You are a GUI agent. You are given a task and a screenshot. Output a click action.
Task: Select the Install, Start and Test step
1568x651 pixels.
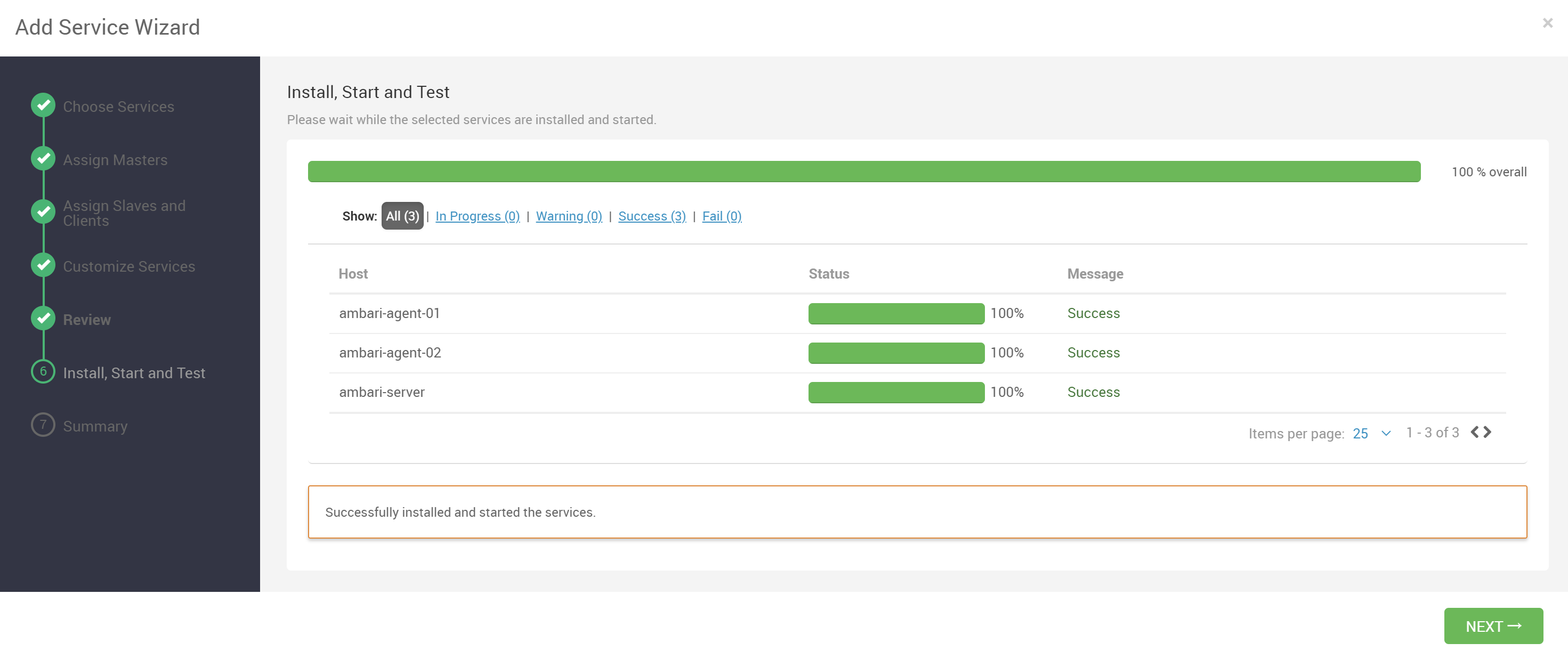[x=134, y=373]
